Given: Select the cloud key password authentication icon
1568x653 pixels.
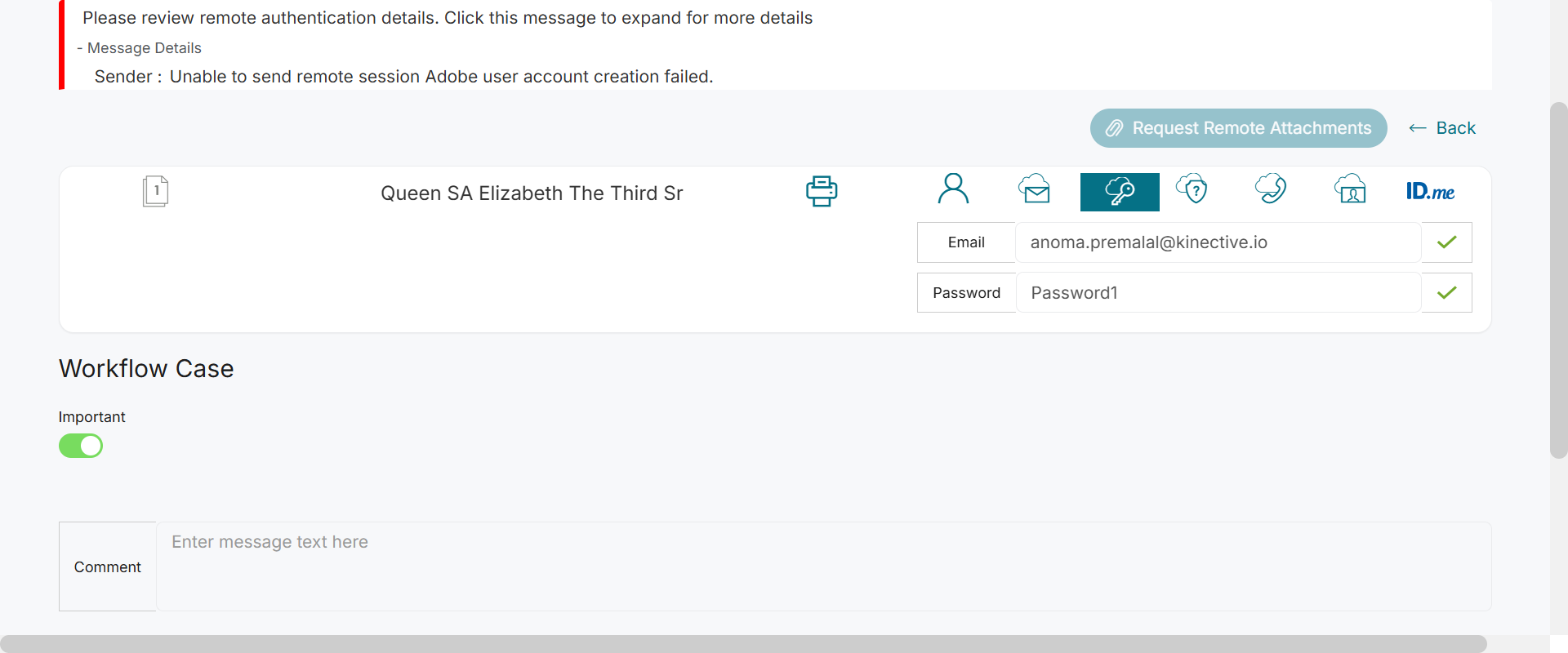Looking at the screenshot, I should [x=1119, y=192].
